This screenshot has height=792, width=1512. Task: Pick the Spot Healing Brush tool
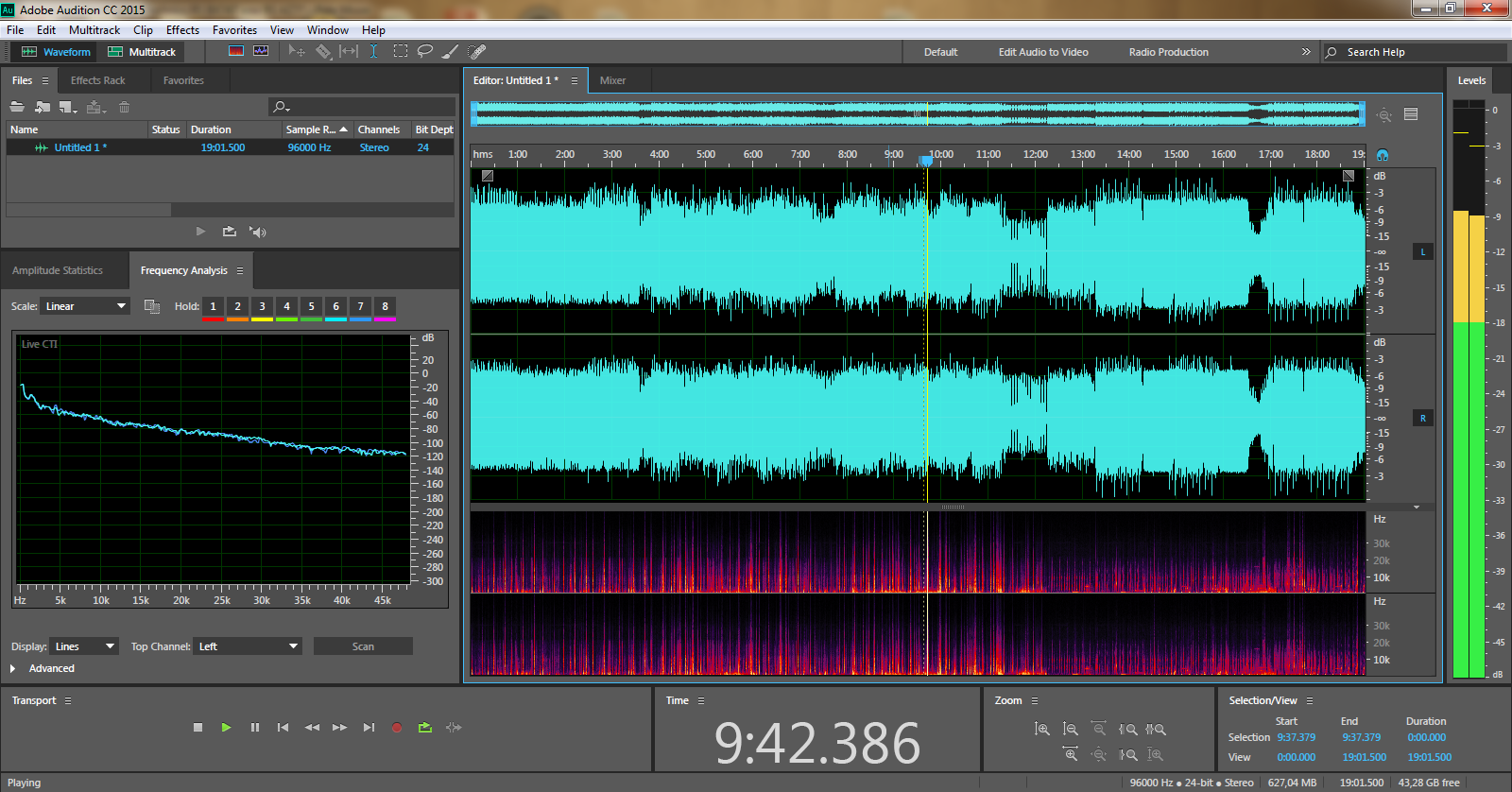tap(477, 52)
